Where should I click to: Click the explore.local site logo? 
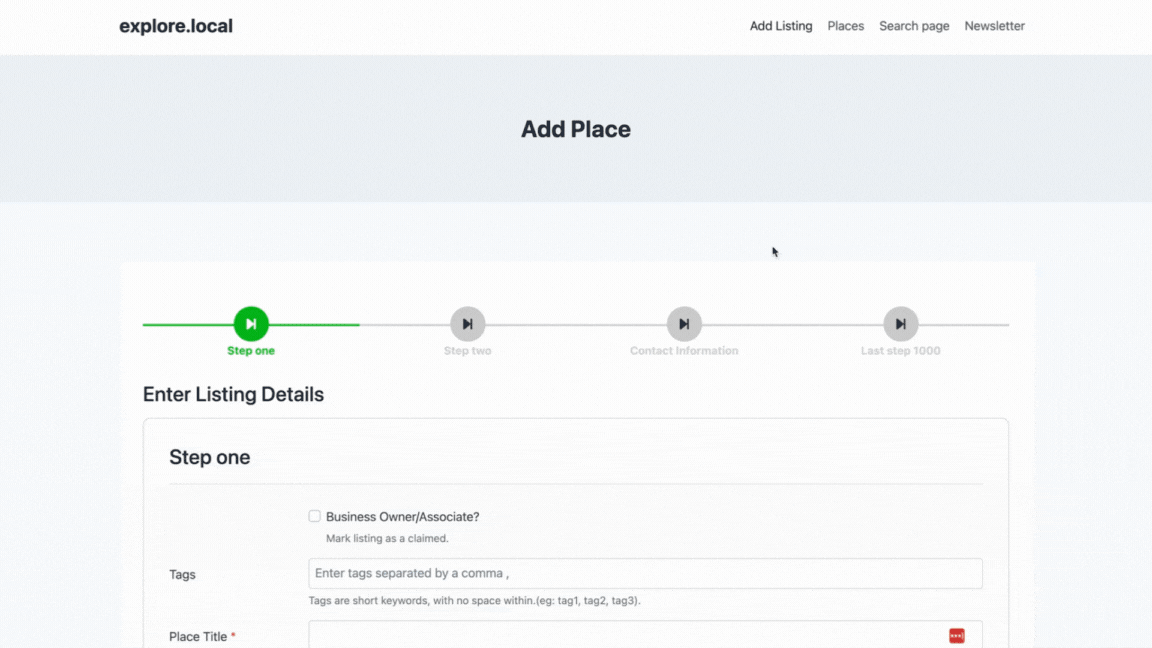[176, 26]
